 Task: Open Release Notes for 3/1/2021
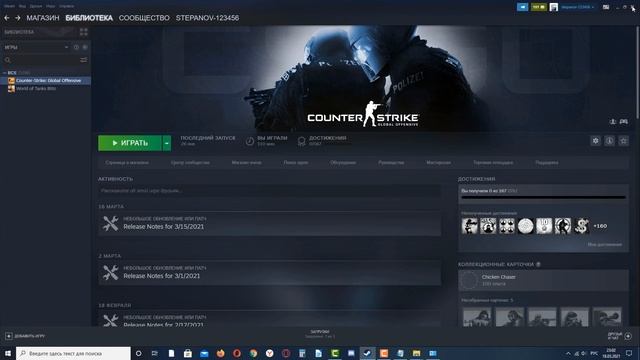pyautogui.click(x=162, y=276)
